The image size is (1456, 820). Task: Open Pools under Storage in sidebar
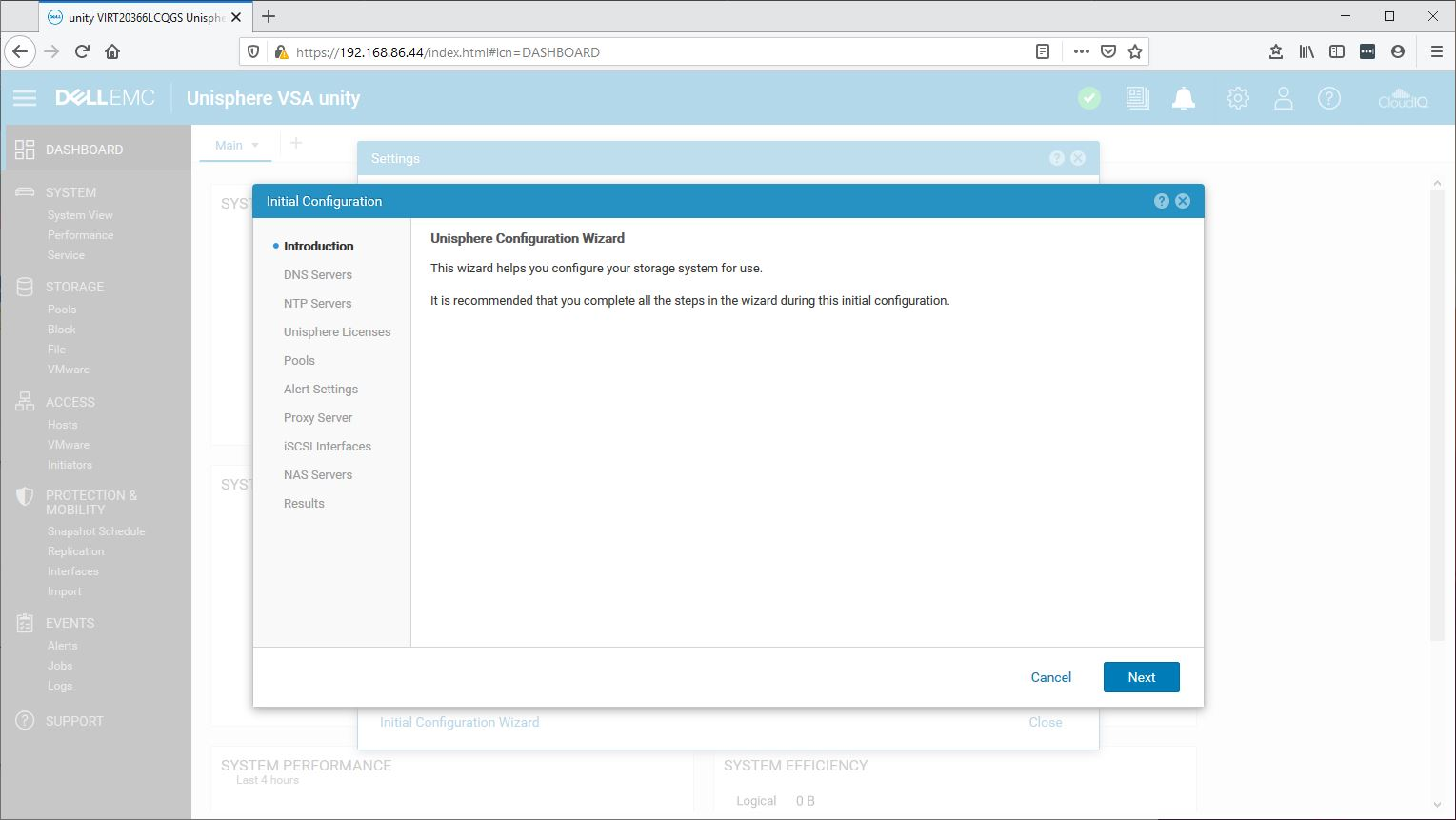(62, 310)
